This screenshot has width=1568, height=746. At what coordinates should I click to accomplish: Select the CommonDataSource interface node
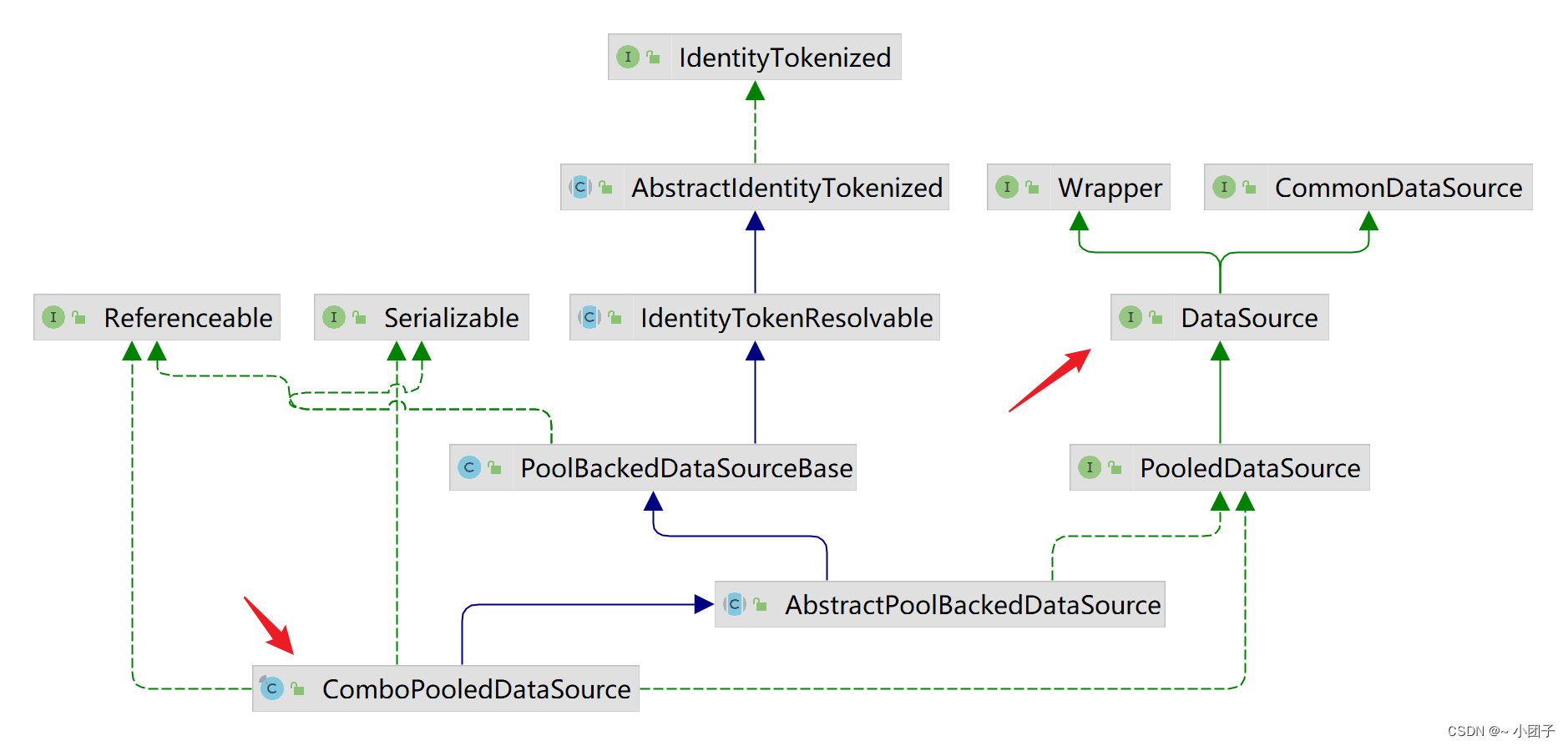[1368, 187]
